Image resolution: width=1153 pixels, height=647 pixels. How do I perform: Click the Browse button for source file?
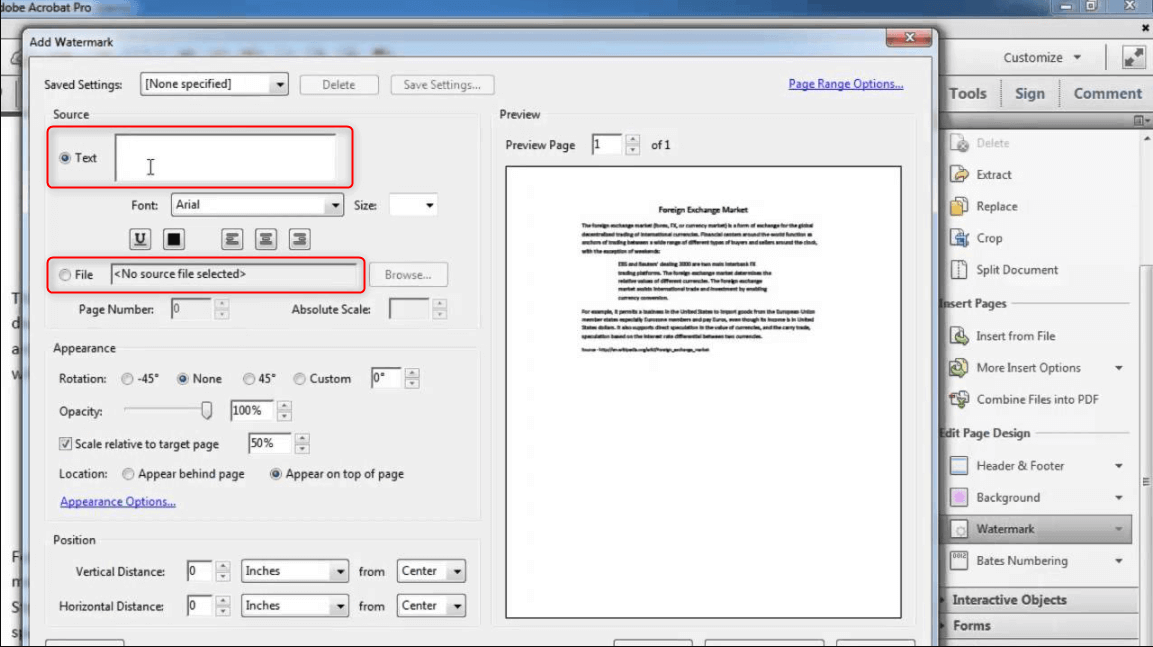(408, 275)
